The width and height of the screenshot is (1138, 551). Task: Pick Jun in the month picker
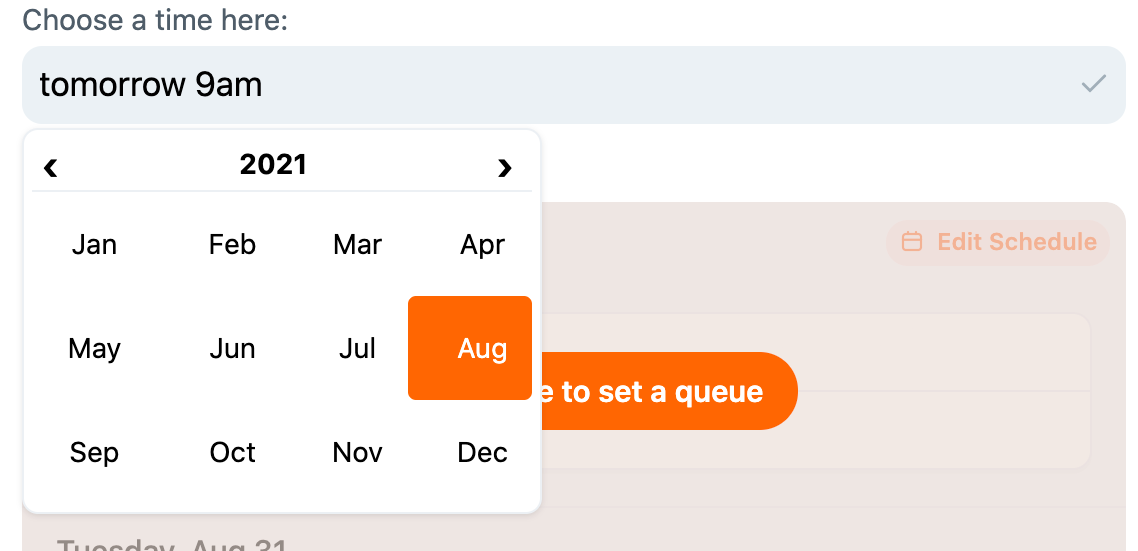[232, 348]
